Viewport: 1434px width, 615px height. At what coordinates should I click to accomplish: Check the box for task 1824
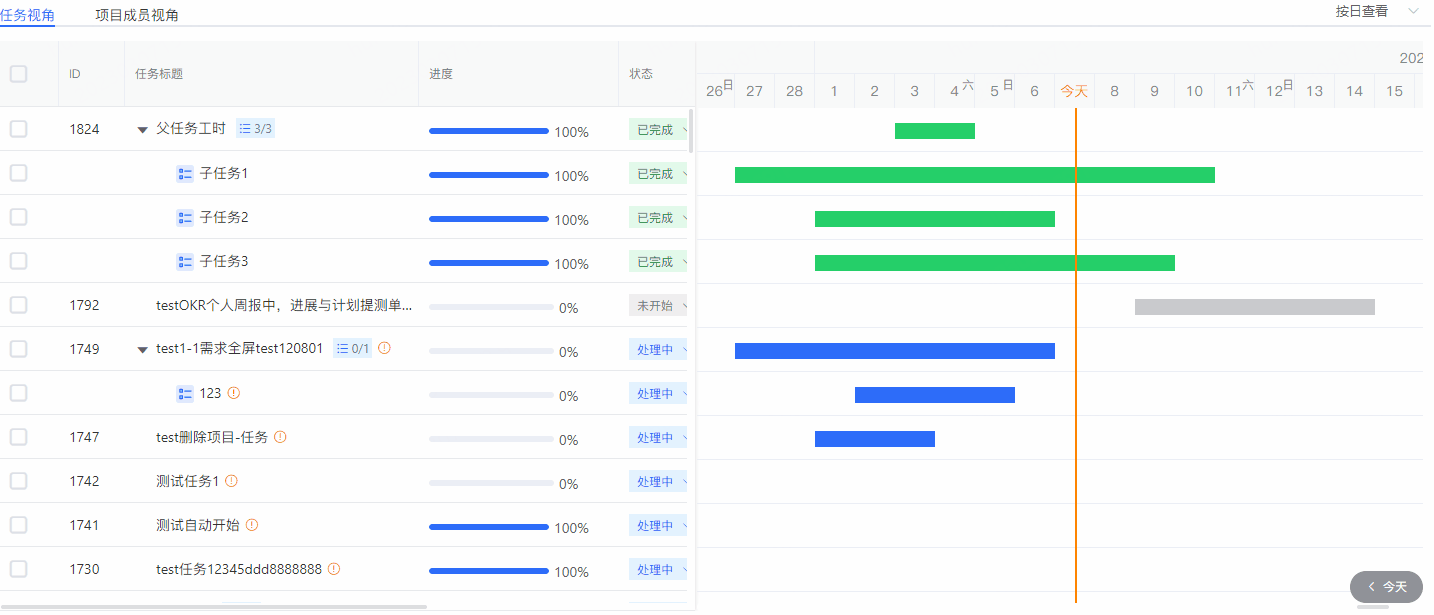pyautogui.click(x=18, y=129)
